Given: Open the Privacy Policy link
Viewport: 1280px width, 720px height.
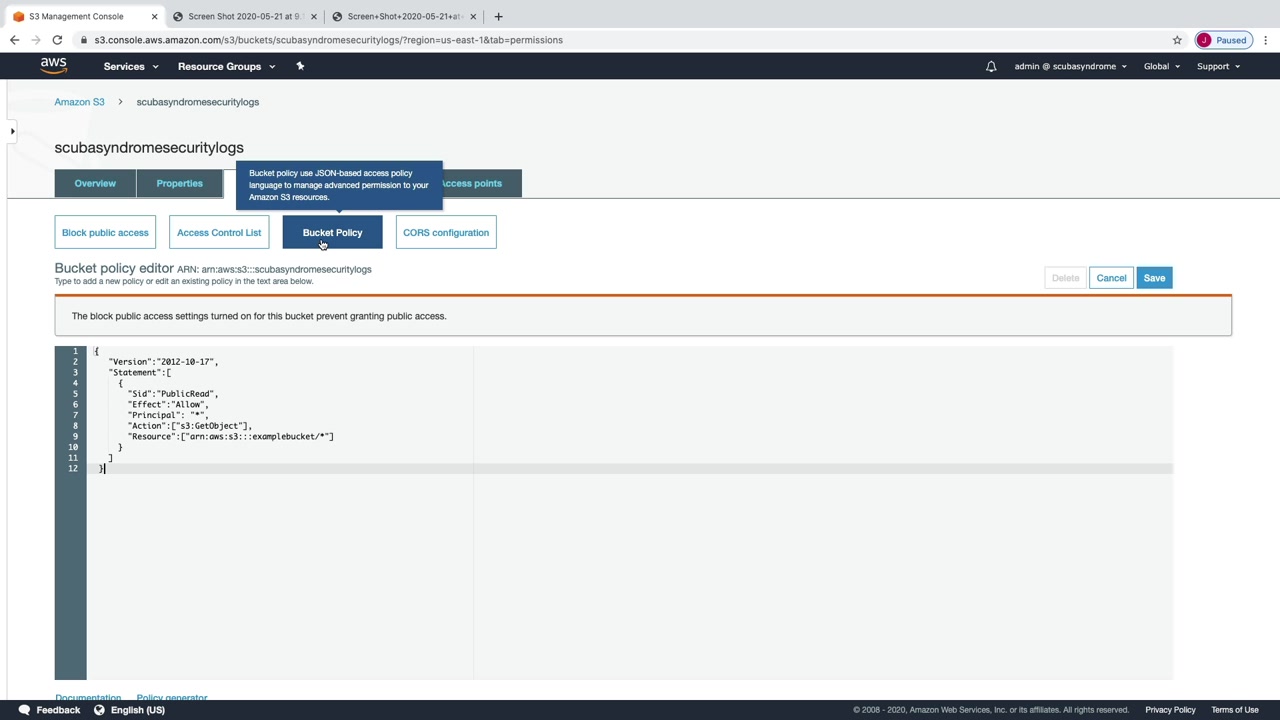Looking at the screenshot, I should tap(1170, 710).
